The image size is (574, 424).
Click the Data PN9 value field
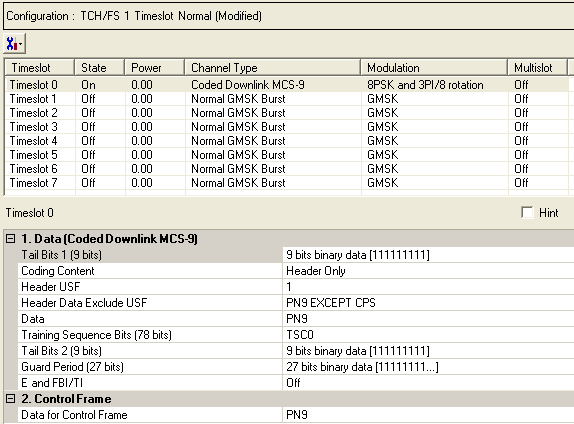click(428, 319)
